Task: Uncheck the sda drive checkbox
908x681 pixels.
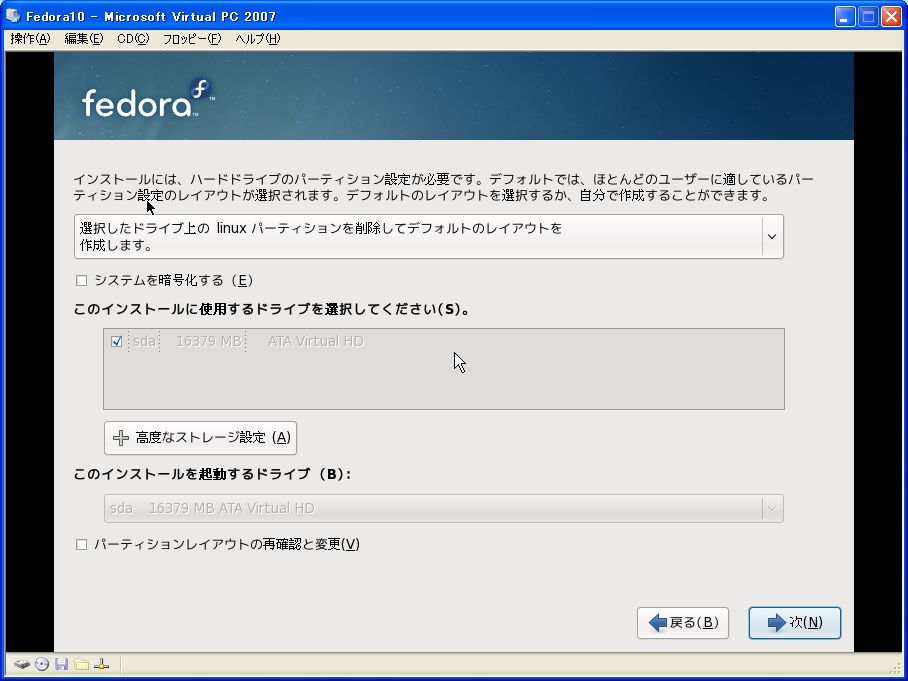Action: 116,342
